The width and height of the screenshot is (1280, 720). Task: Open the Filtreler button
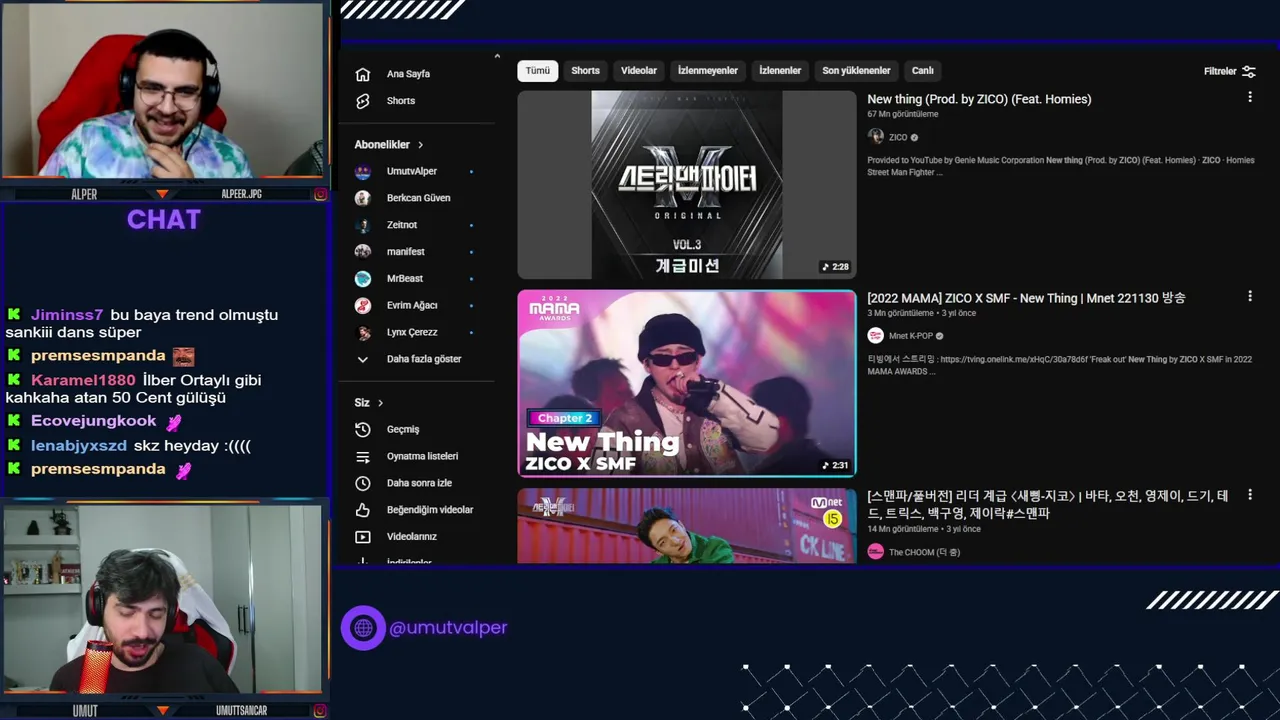[1230, 71]
